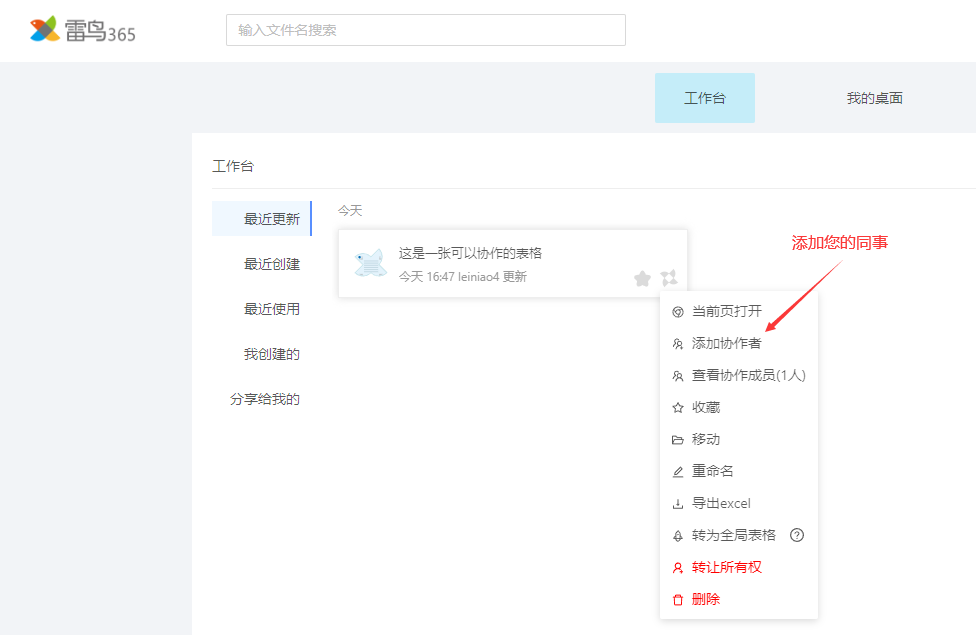Screen dimensions: 976x635
Task: Click the 今天 16:47 leiniao4 更新 text
Action: coord(462,276)
